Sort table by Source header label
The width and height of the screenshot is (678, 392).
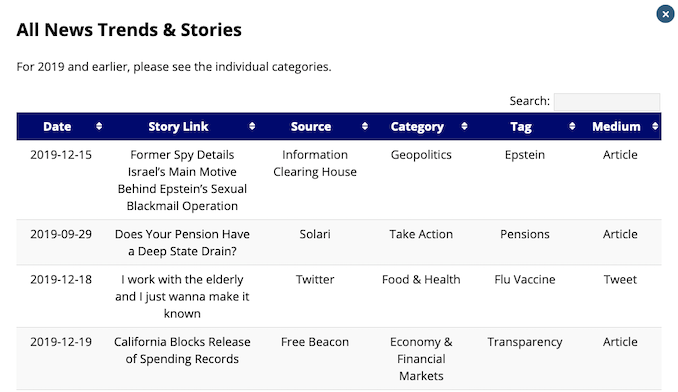click(x=311, y=127)
